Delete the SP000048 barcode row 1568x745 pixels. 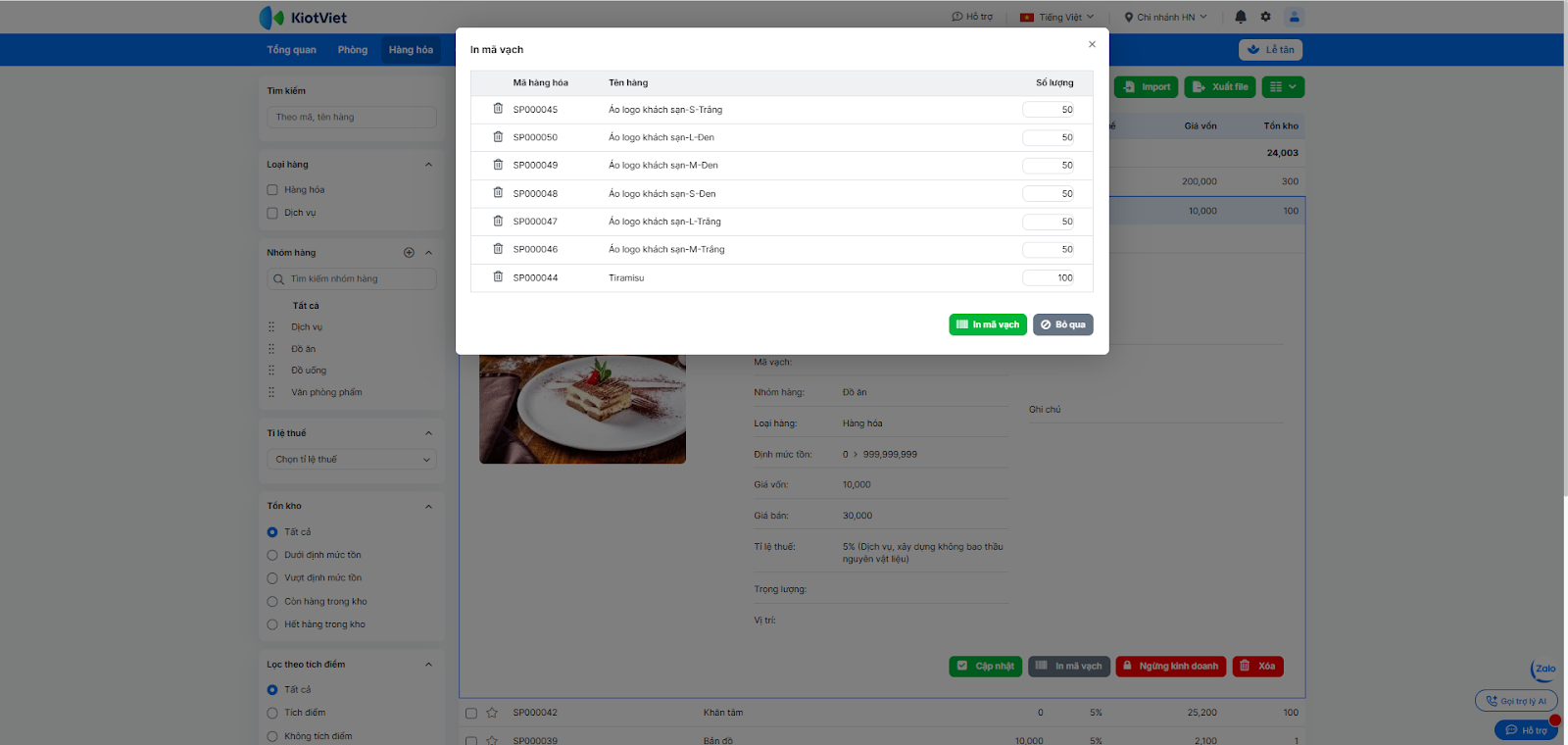click(x=498, y=192)
